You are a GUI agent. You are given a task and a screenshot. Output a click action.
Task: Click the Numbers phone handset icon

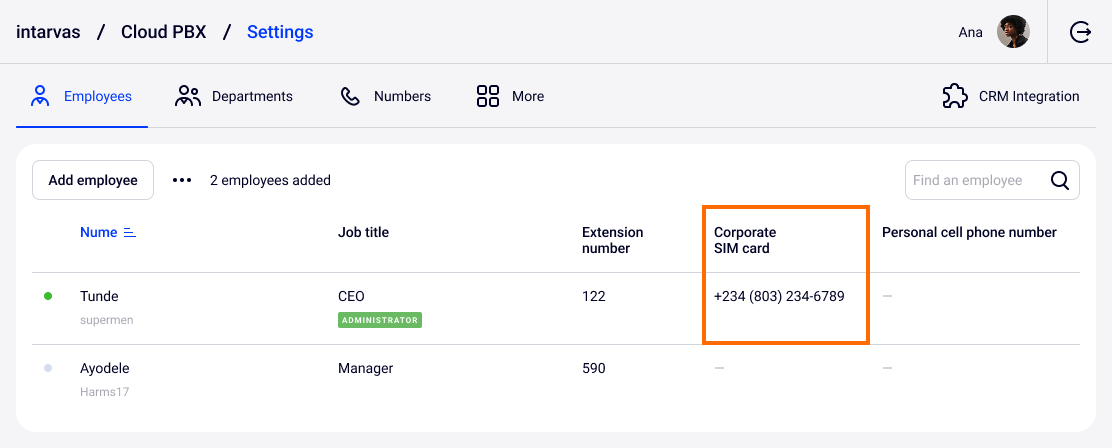[350, 96]
